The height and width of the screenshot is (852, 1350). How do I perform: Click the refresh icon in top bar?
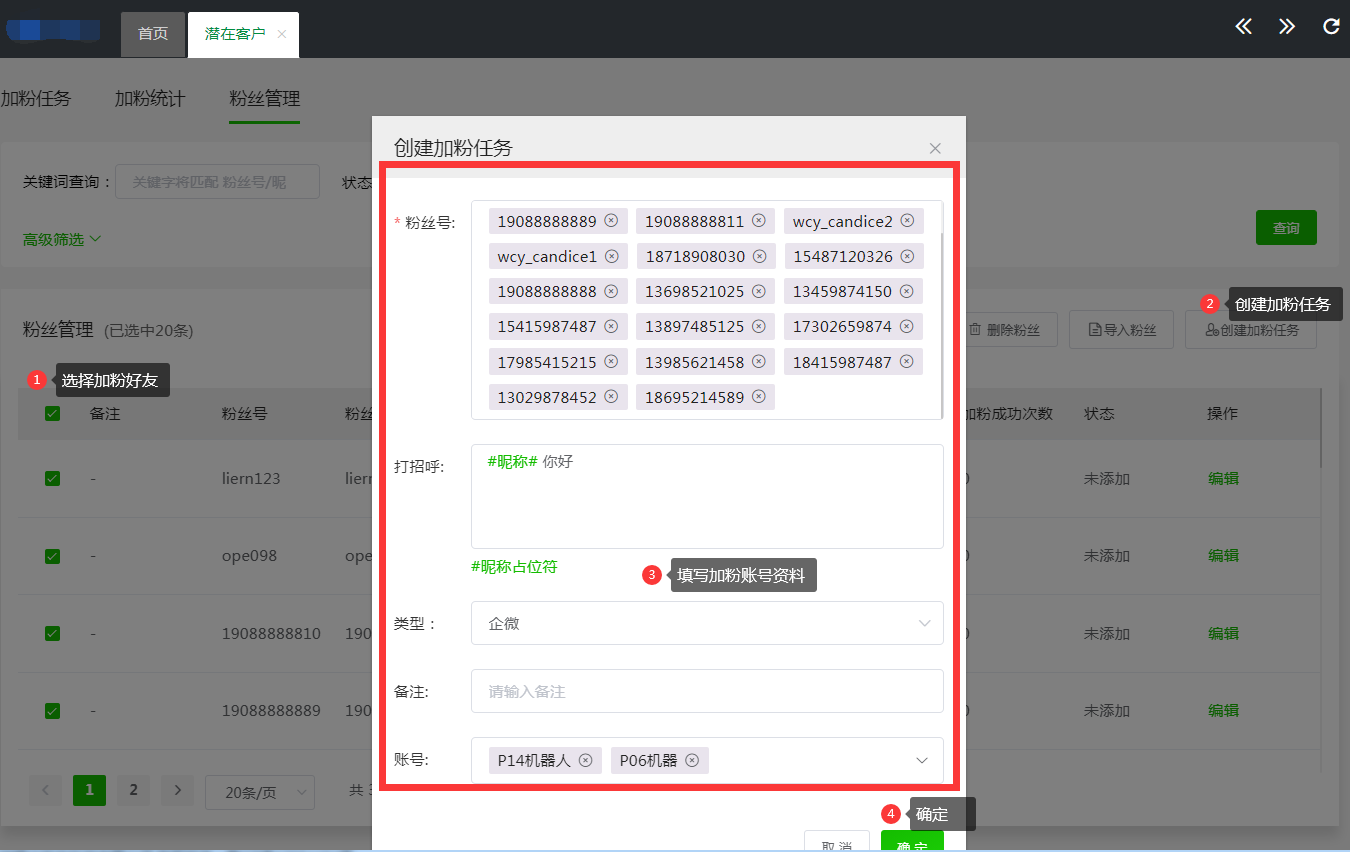[1331, 27]
